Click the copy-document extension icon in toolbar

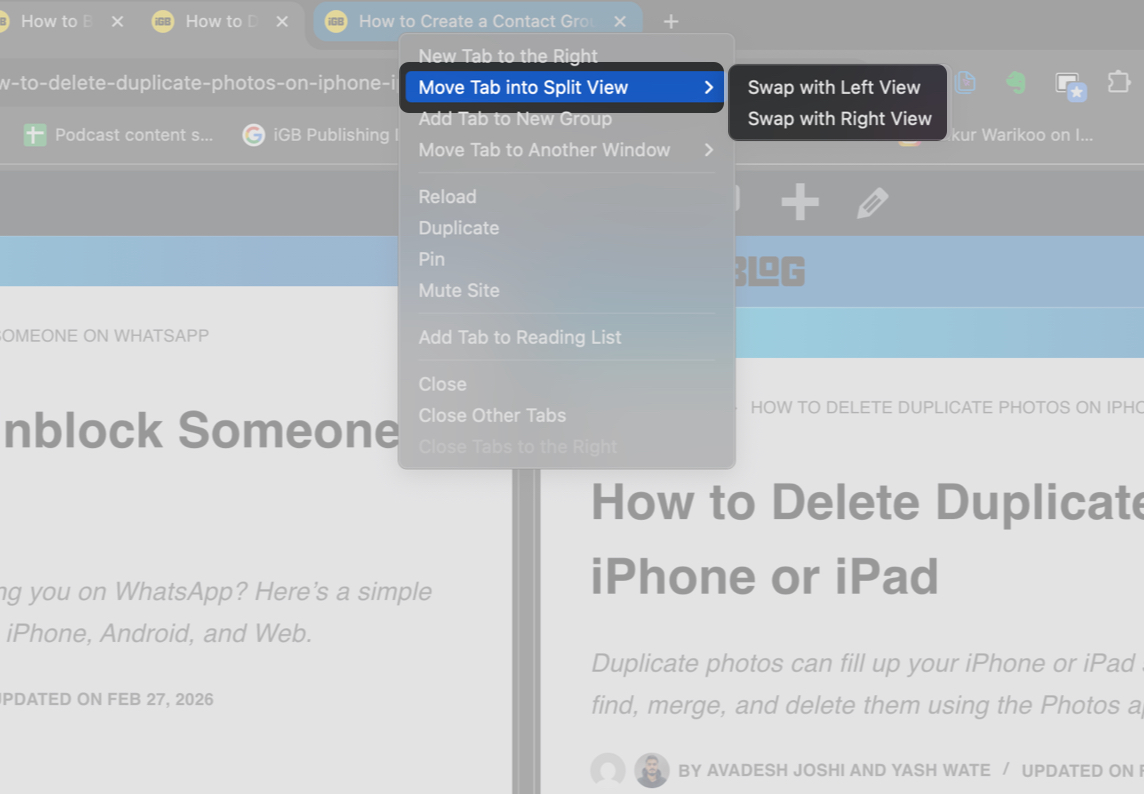[965, 83]
